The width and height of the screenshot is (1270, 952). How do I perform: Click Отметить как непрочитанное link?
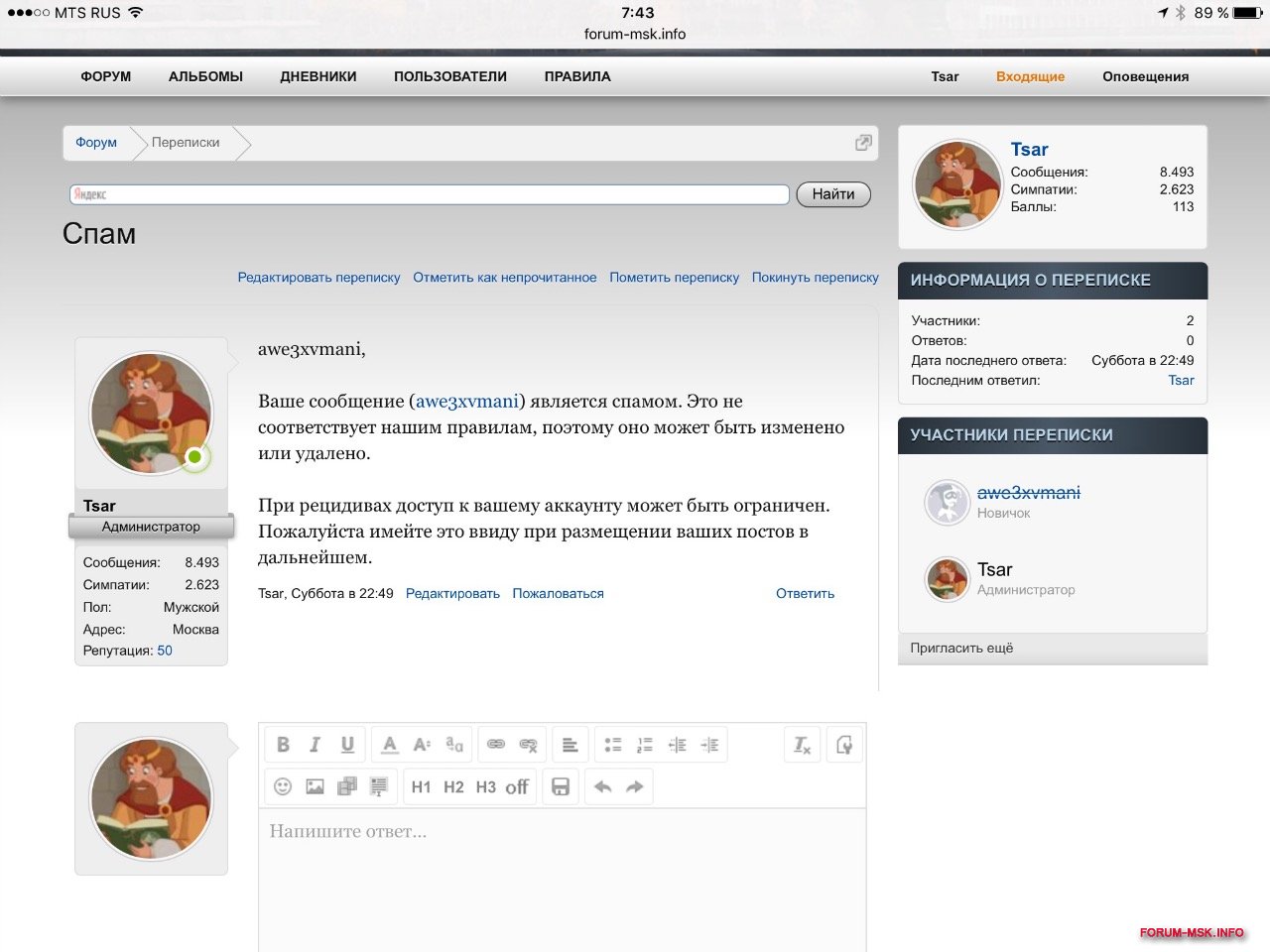pyautogui.click(x=505, y=278)
